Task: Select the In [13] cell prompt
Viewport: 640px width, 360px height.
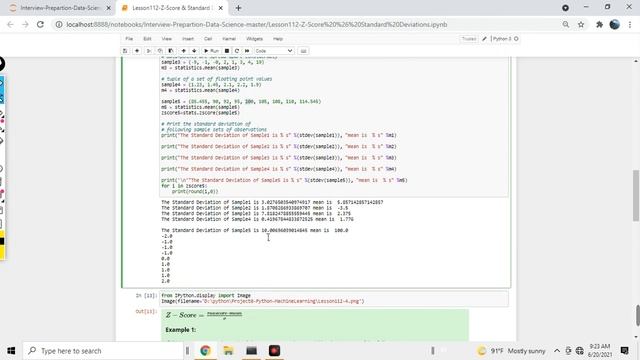Action: tap(146, 296)
